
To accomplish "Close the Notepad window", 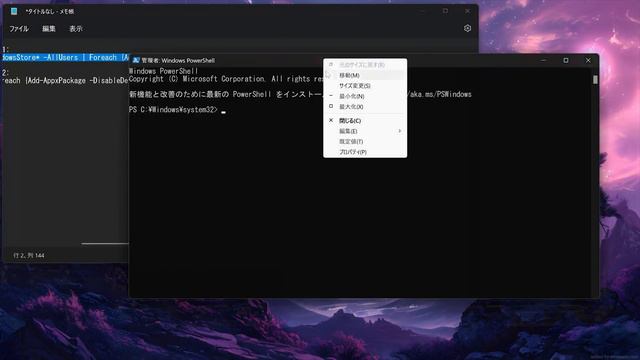I will pos(467,11).
